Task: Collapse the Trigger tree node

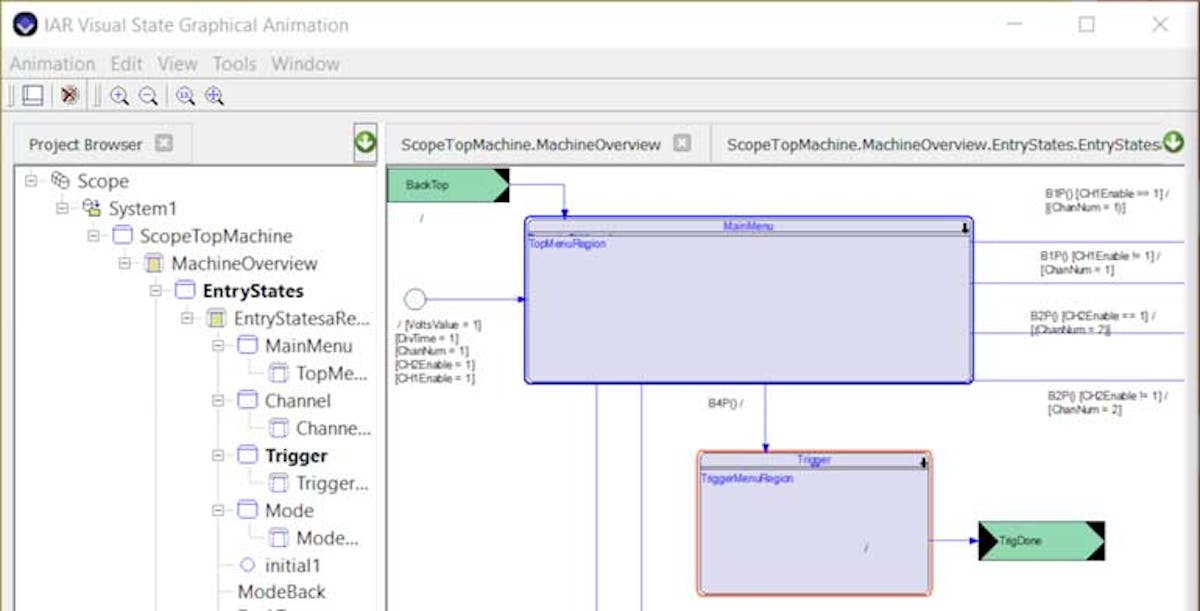Action: (219, 456)
